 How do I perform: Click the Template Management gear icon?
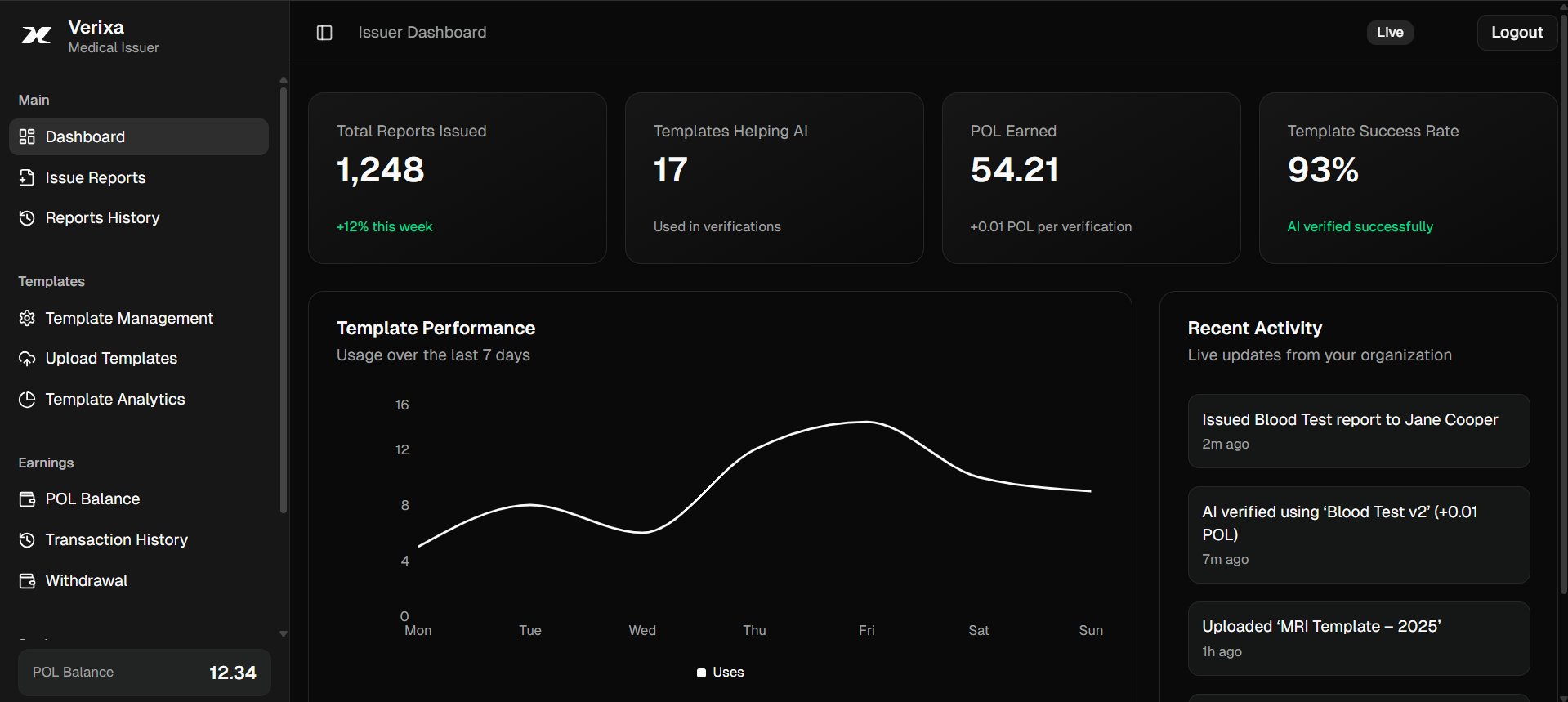tap(27, 318)
